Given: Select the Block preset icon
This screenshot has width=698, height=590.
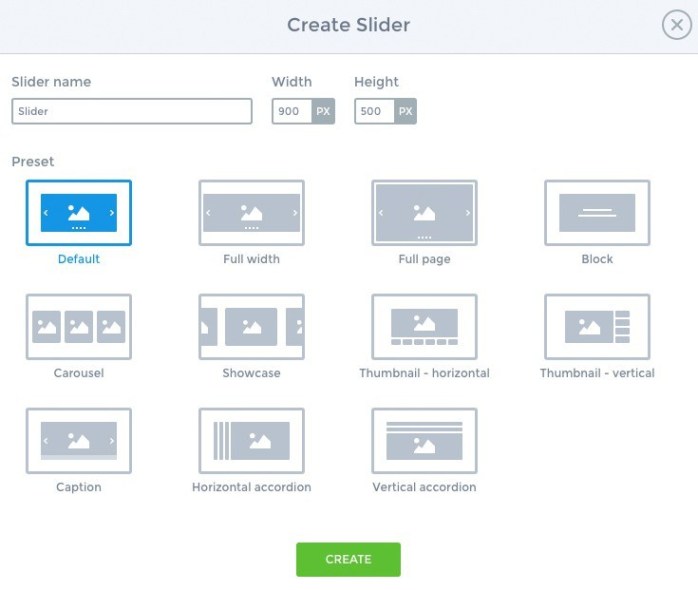Looking at the screenshot, I should click(x=597, y=213).
